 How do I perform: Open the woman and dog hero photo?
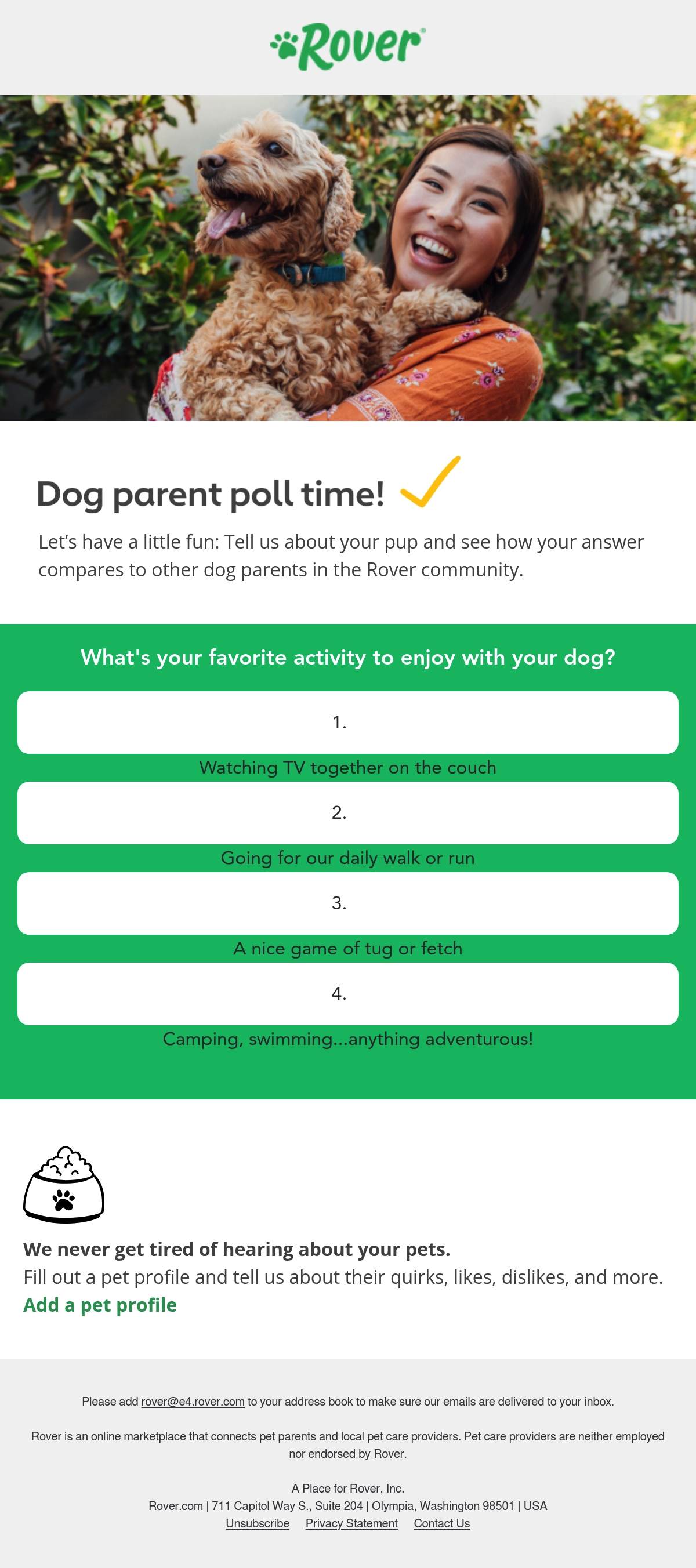coord(347,257)
